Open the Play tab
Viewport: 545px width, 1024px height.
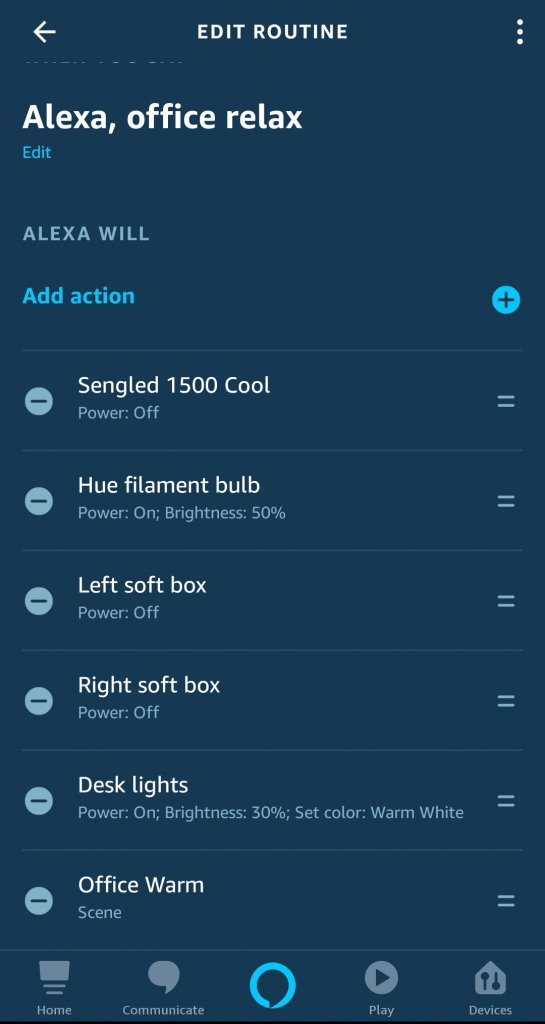point(381,987)
